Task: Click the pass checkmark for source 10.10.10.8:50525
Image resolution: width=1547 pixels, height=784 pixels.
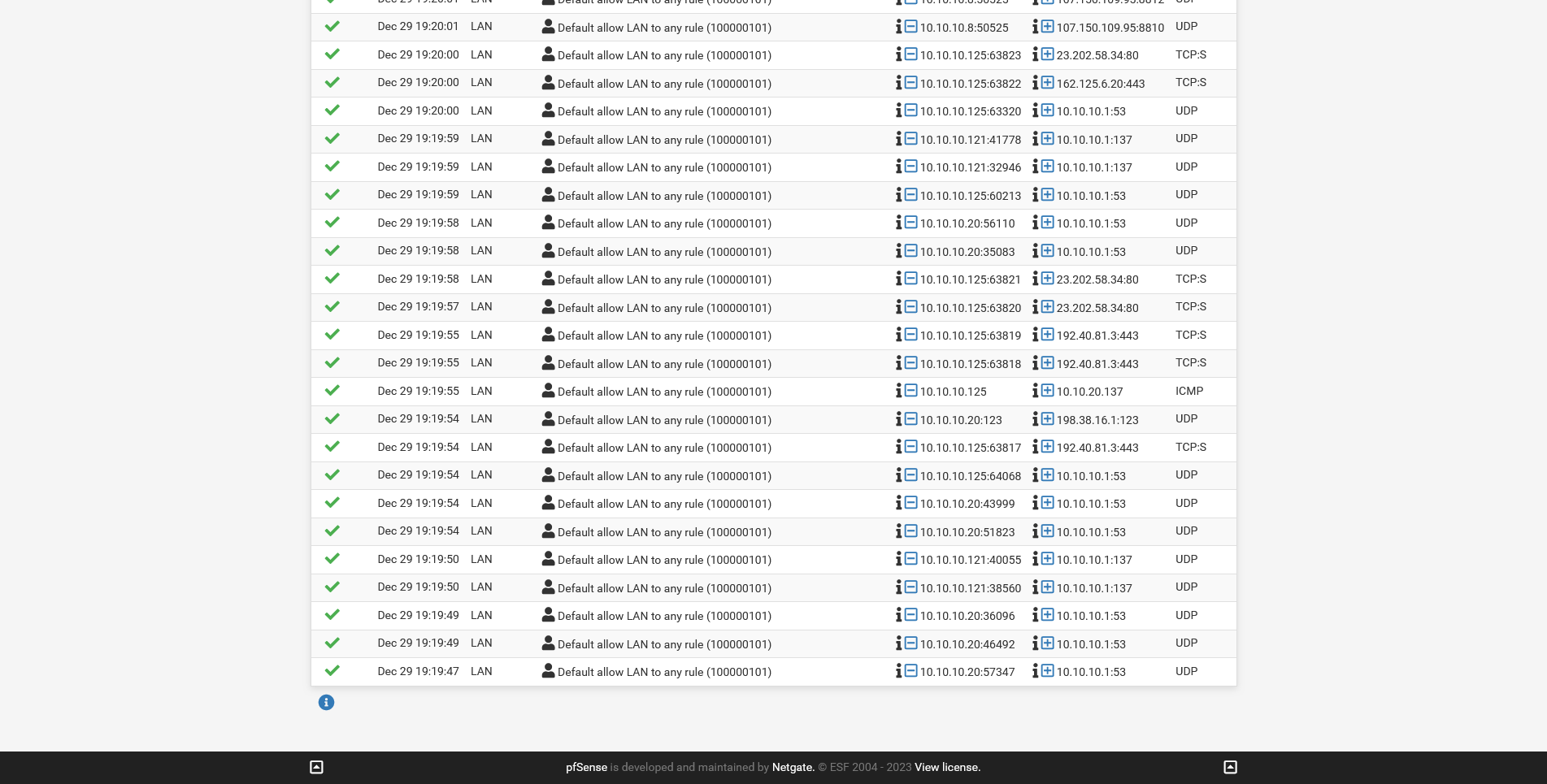Action: [332, 27]
